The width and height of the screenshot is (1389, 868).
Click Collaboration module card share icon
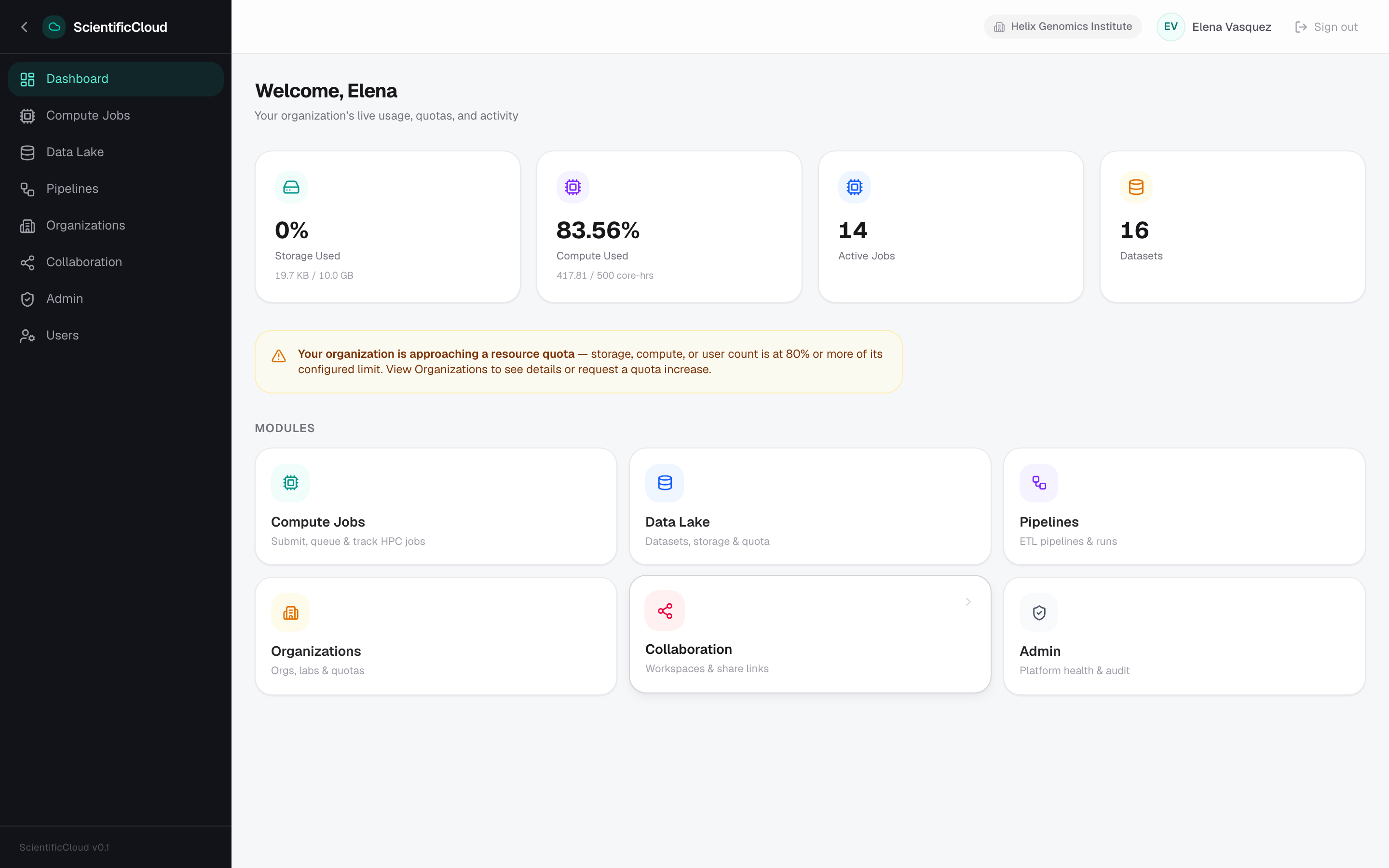[665, 611]
